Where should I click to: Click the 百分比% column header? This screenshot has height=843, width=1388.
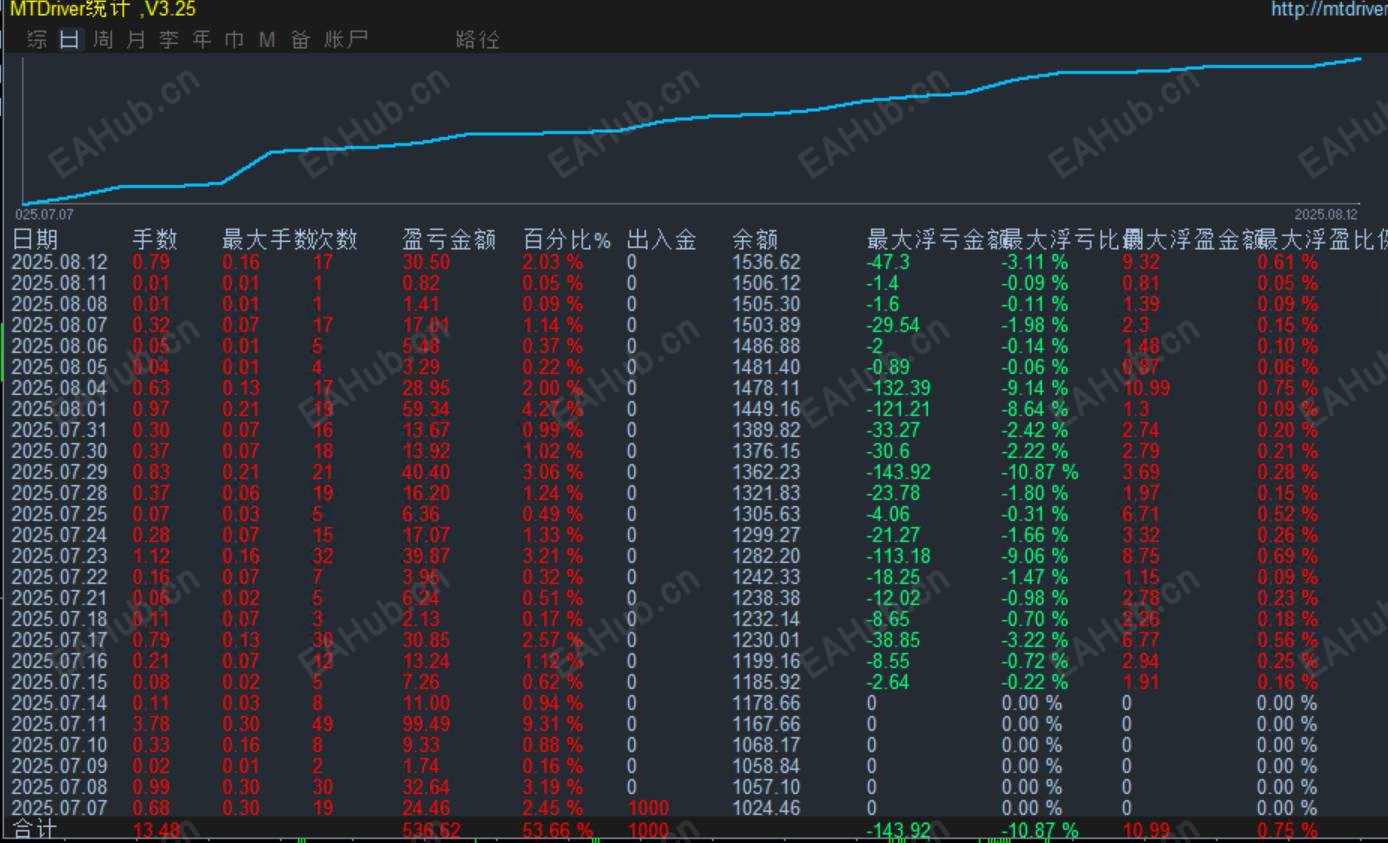(567, 240)
